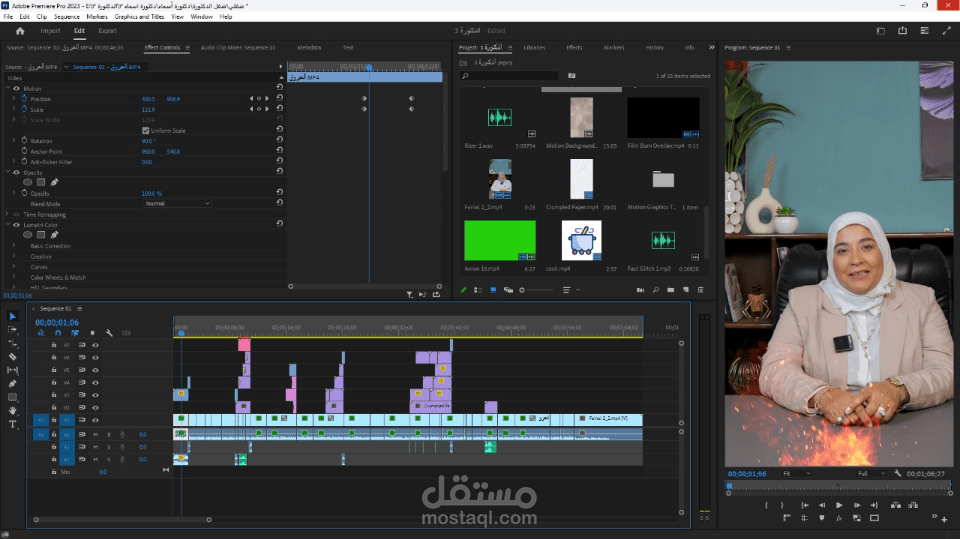The width and height of the screenshot is (960, 539).
Task: Uncheck Uniform Scale checkbox
Action: click(146, 130)
